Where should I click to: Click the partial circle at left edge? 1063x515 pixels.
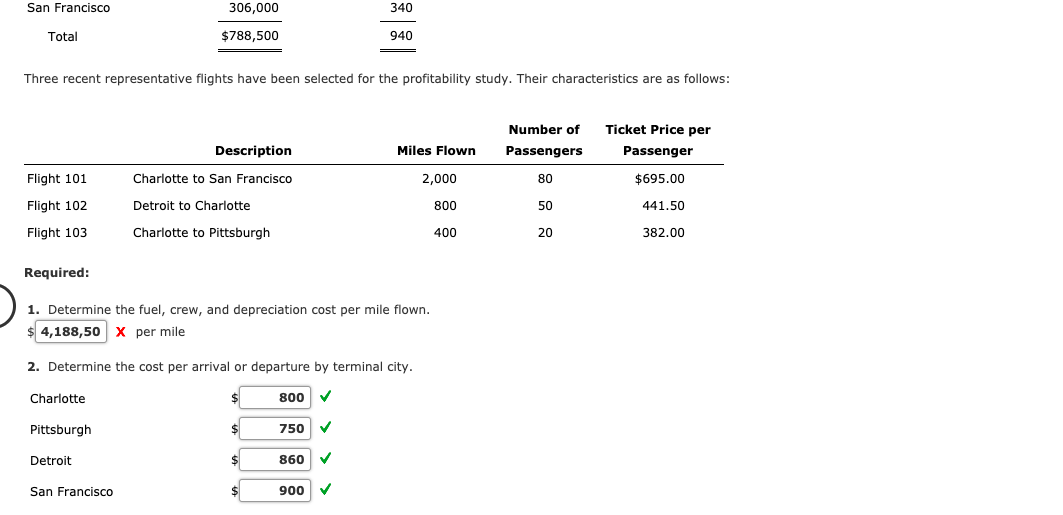point(7,306)
